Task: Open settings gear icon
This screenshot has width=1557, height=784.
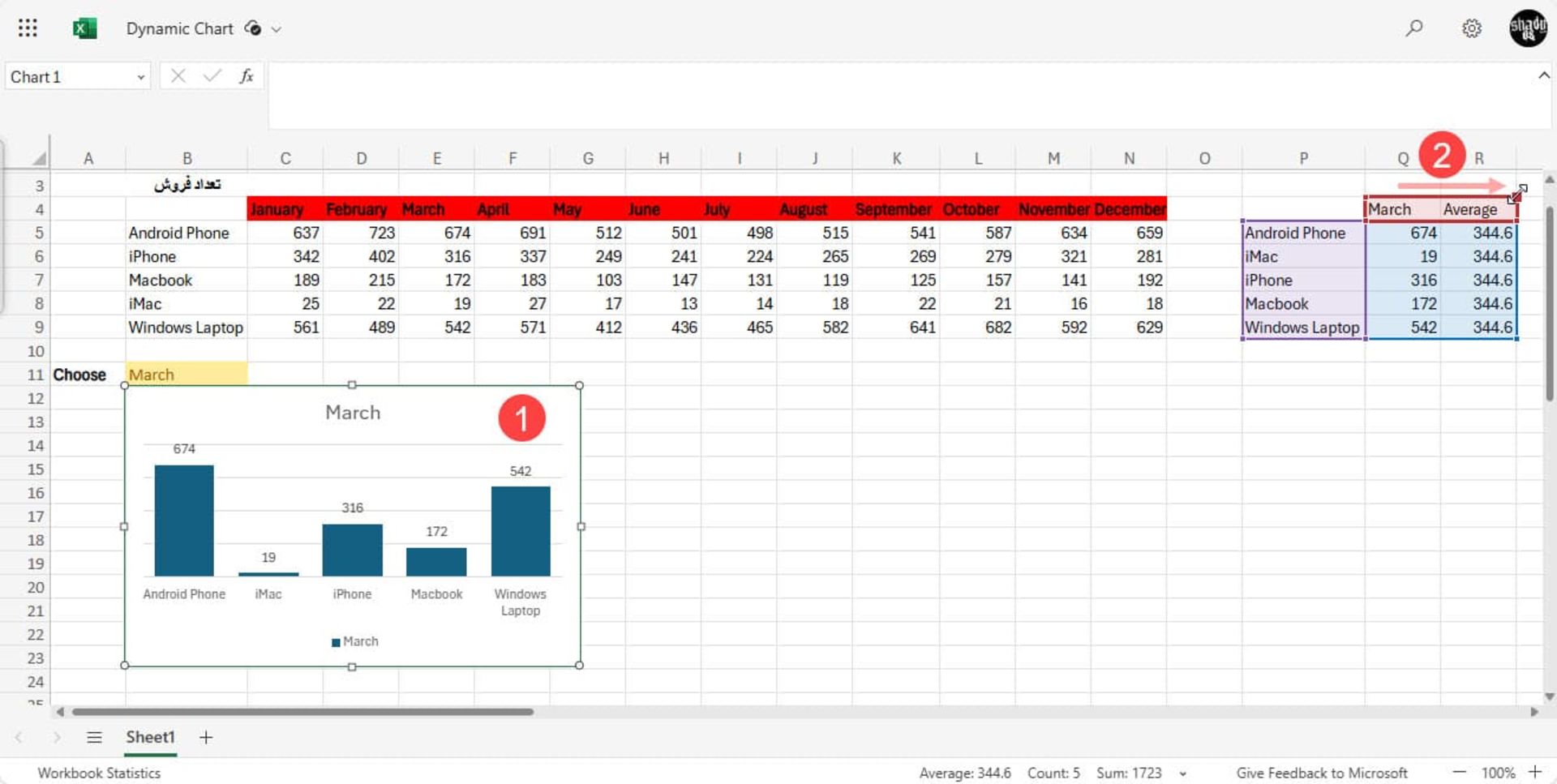Action: coord(1472,28)
